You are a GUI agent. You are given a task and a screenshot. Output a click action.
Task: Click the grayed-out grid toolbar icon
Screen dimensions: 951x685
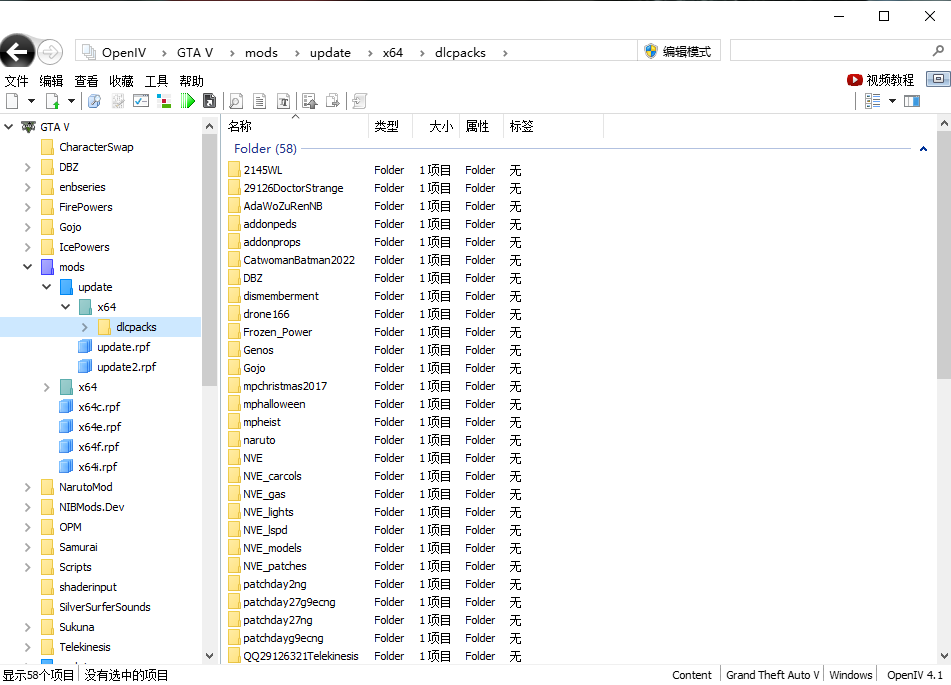[118, 101]
